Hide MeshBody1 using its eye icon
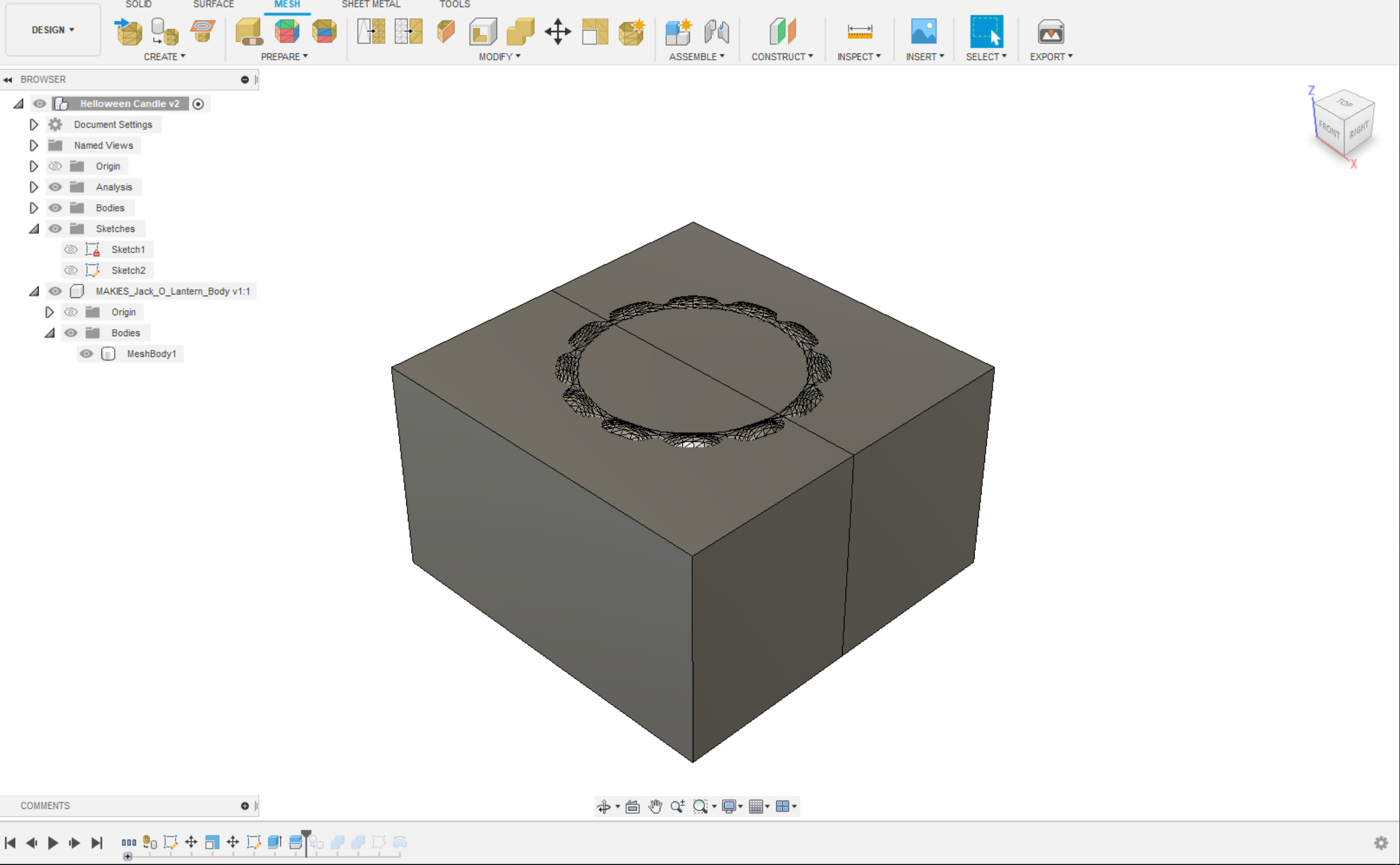Viewport: 1400px width, 865px height. [86, 354]
